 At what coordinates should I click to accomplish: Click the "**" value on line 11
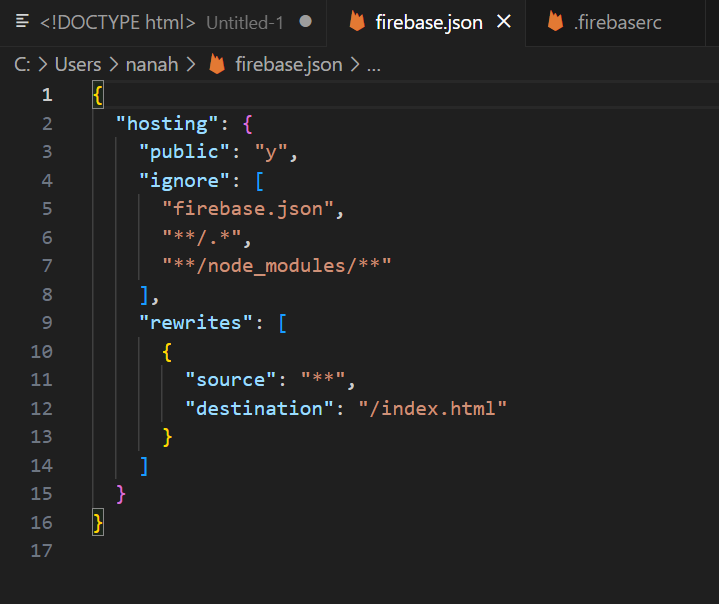(323, 380)
